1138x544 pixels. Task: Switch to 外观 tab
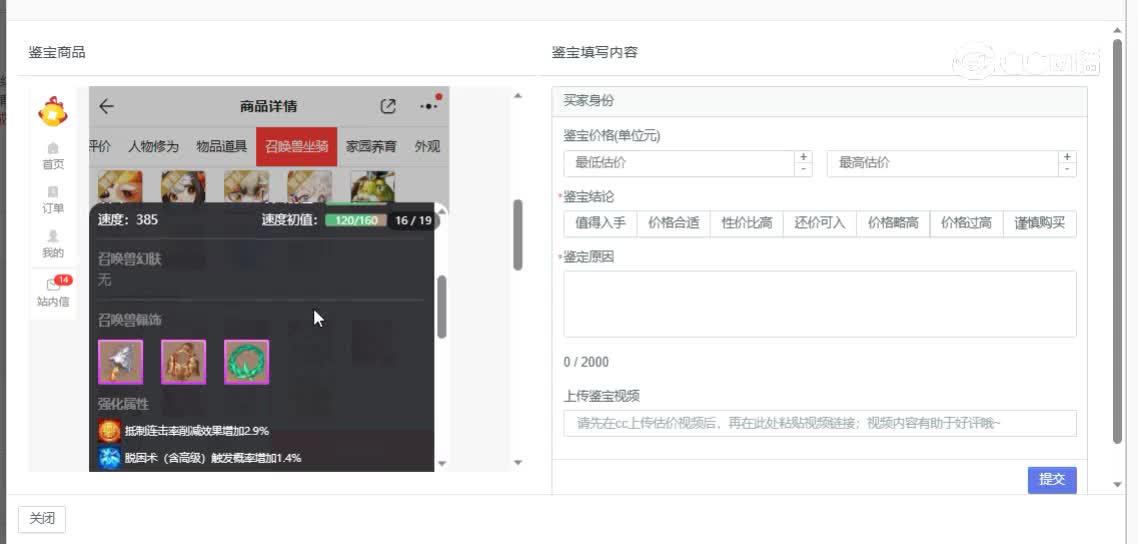click(x=427, y=147)
